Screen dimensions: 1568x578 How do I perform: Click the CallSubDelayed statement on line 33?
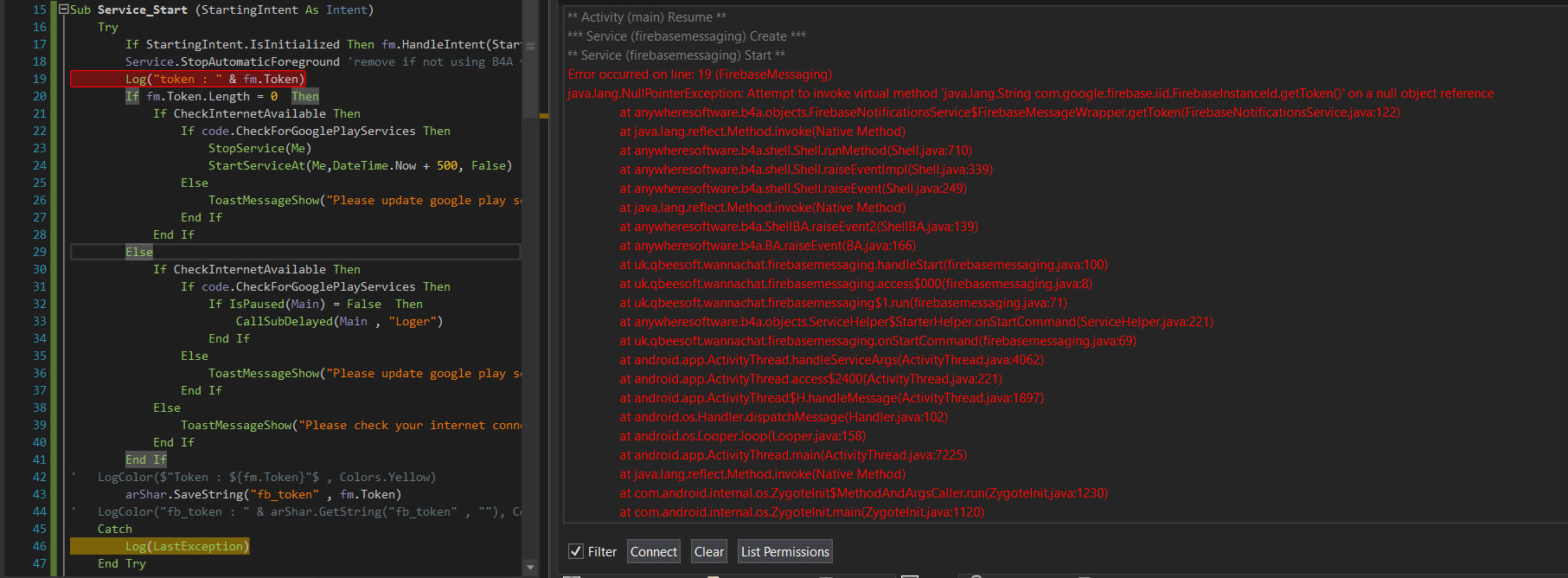point(339,321)
